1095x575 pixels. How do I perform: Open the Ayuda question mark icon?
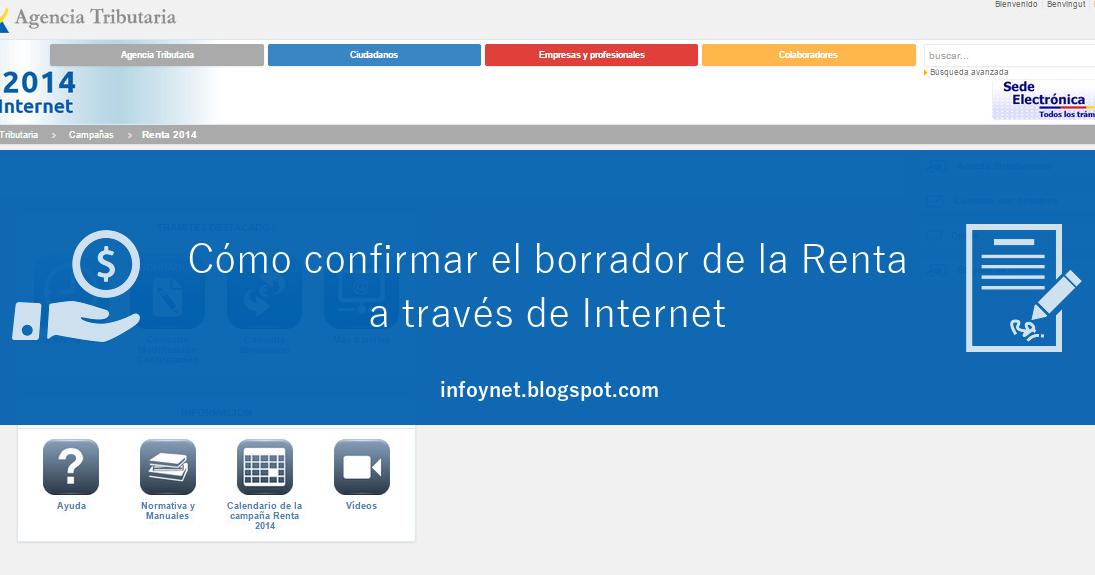point(71,467)
